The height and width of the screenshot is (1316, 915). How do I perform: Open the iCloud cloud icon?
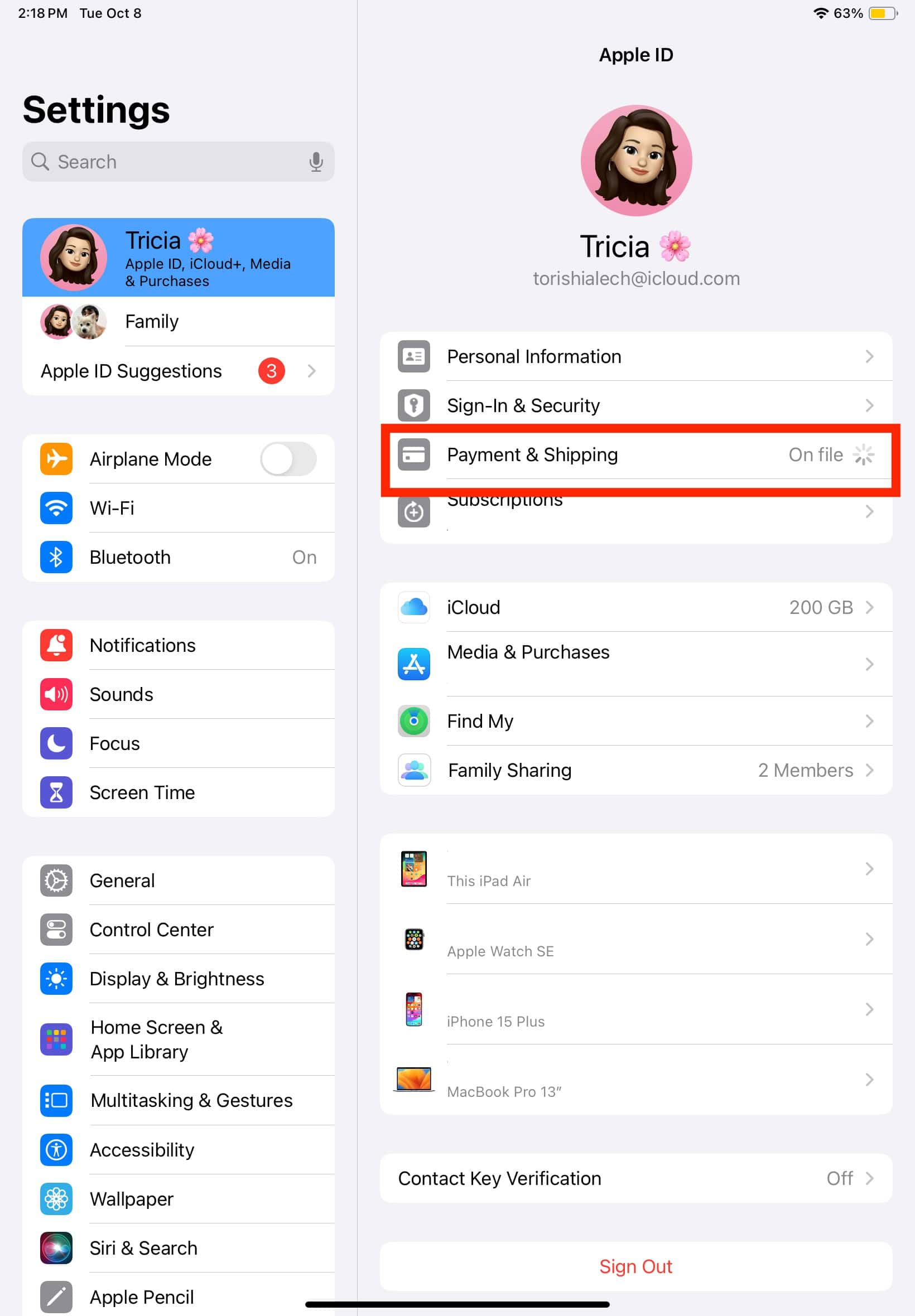click(414, 607)
